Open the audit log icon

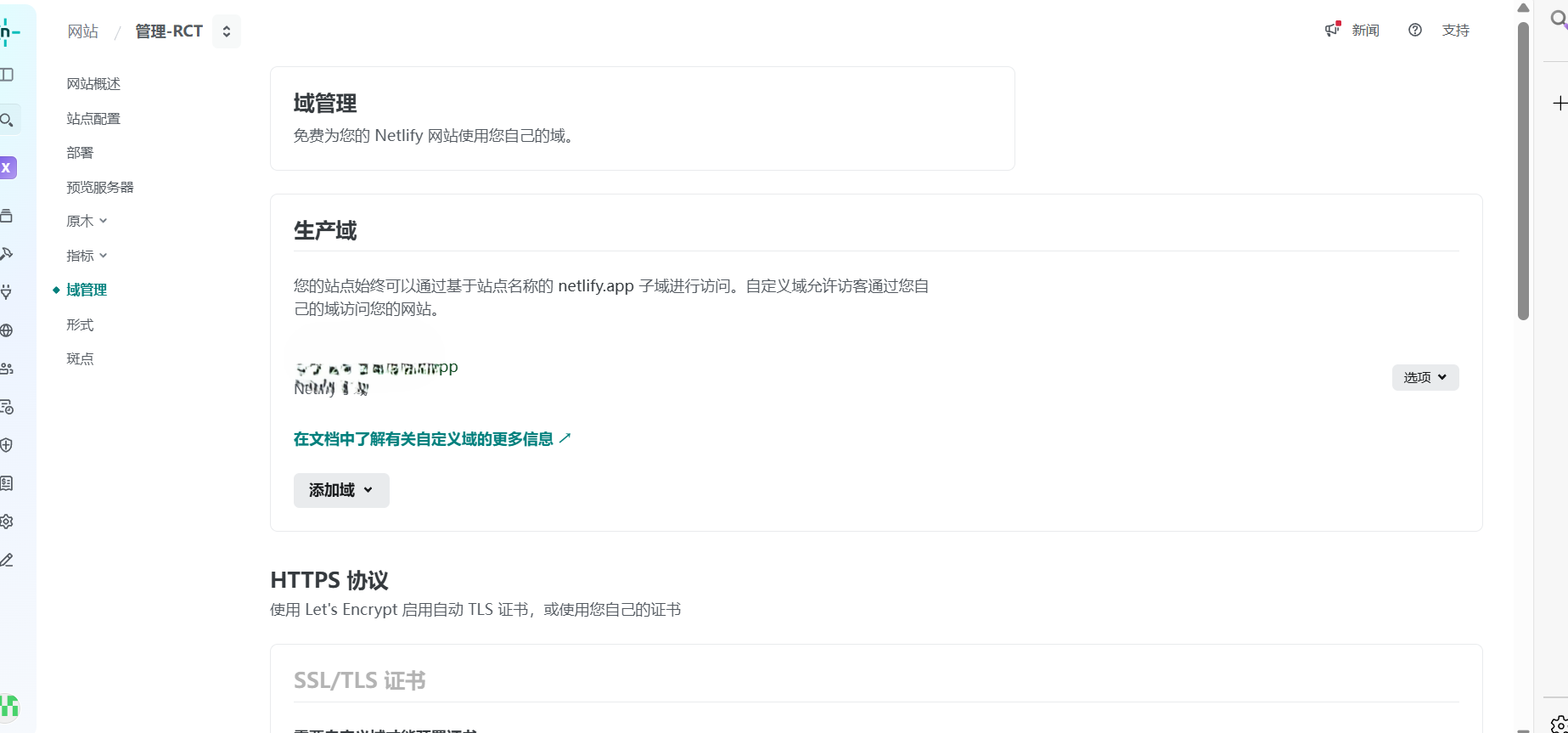pos(7,407)
